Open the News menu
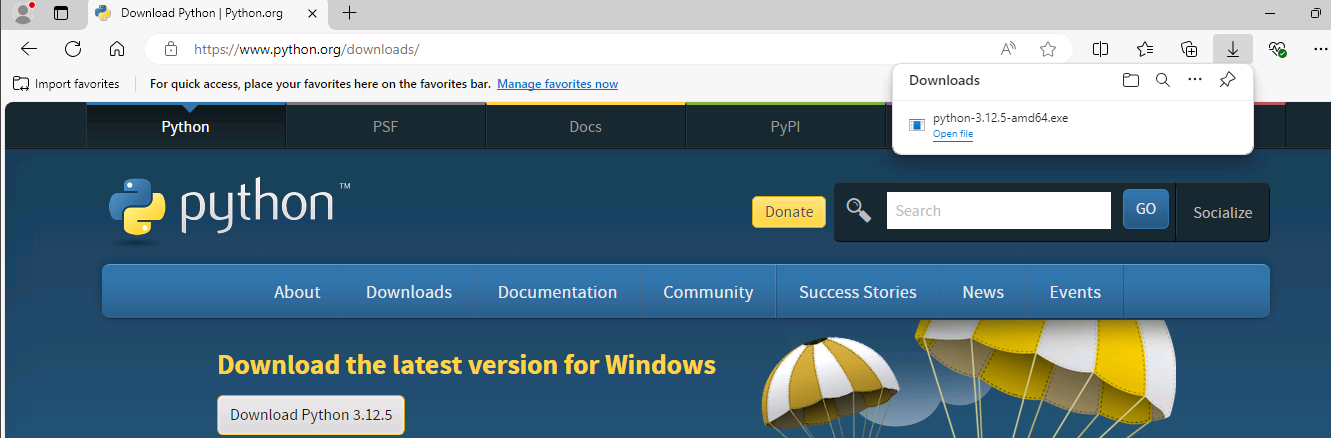The height and width of the screenshot is (438, 1331). coord(983,292)
